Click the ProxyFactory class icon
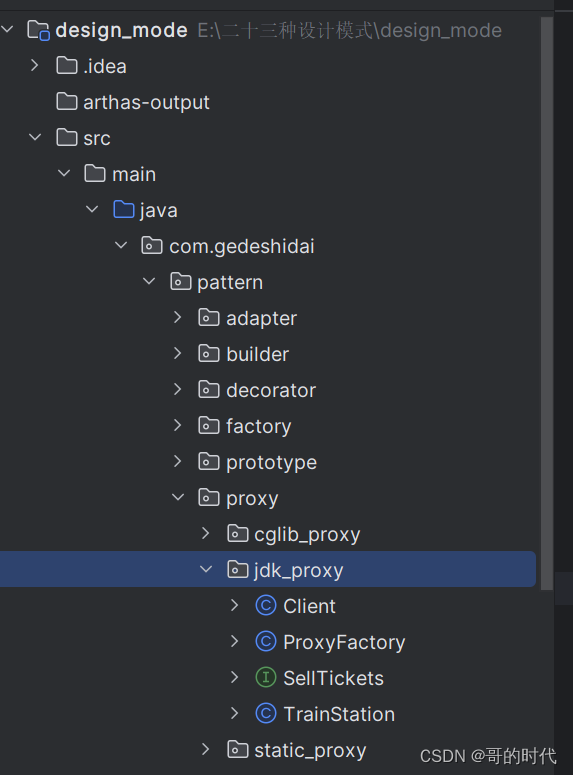Image resolution: width=573 pixels, height=775 pixels. click(x=265, y=642)
